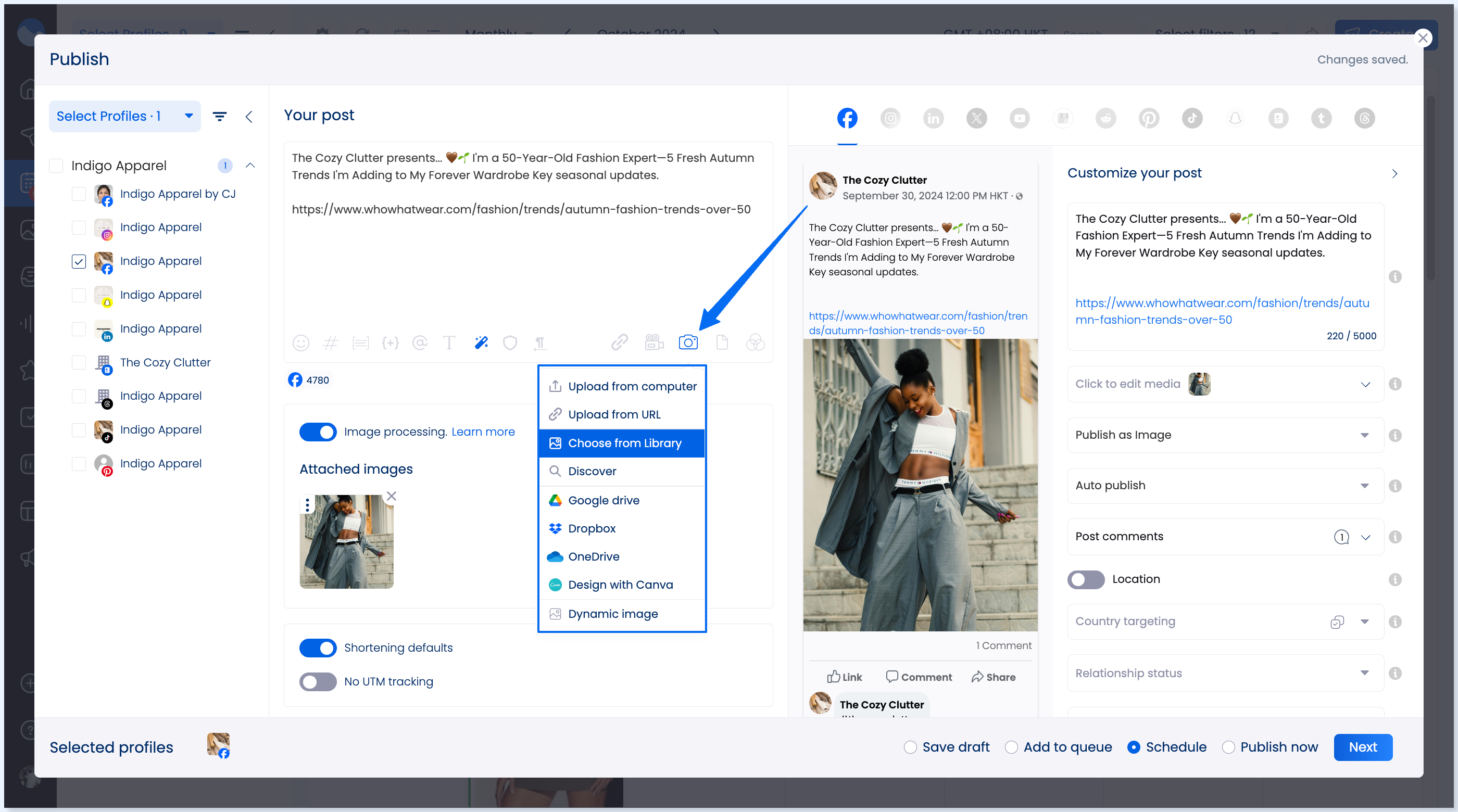Select the Save draft radio option
1458x812 pixels.
click(910, 747)
